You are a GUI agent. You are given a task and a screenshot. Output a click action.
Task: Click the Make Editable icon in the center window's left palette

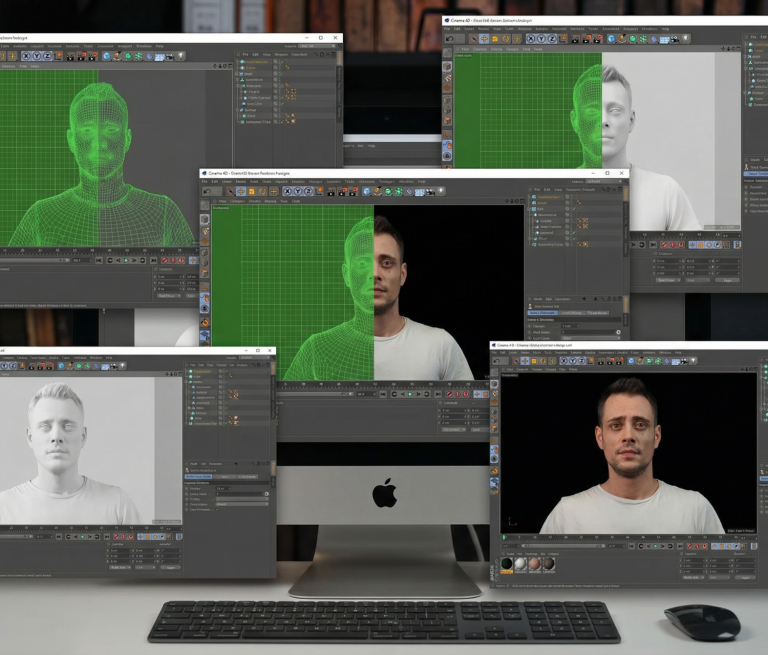[205, 219]
